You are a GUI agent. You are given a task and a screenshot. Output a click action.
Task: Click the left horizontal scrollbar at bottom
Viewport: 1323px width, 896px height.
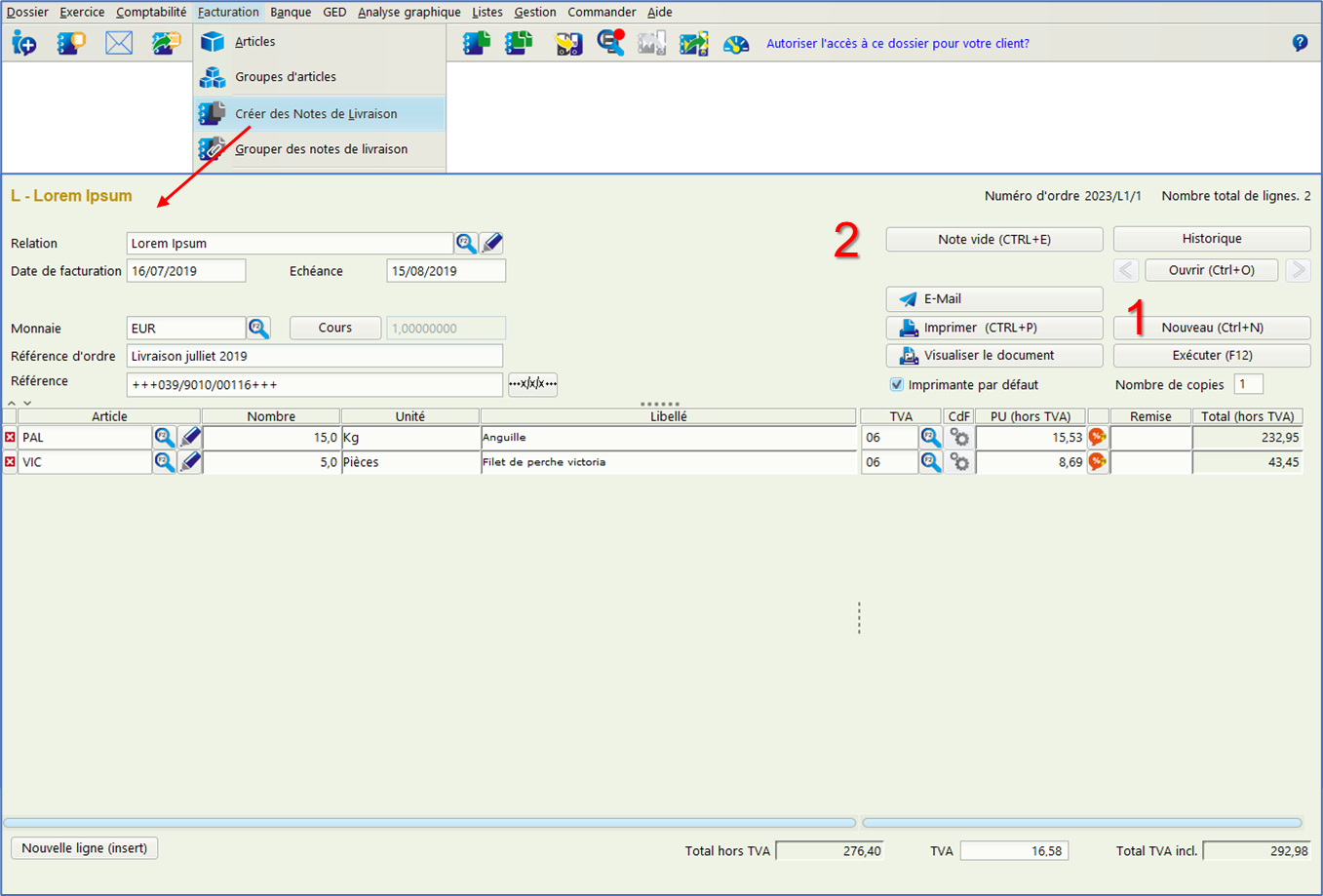(x=429, y=823)
